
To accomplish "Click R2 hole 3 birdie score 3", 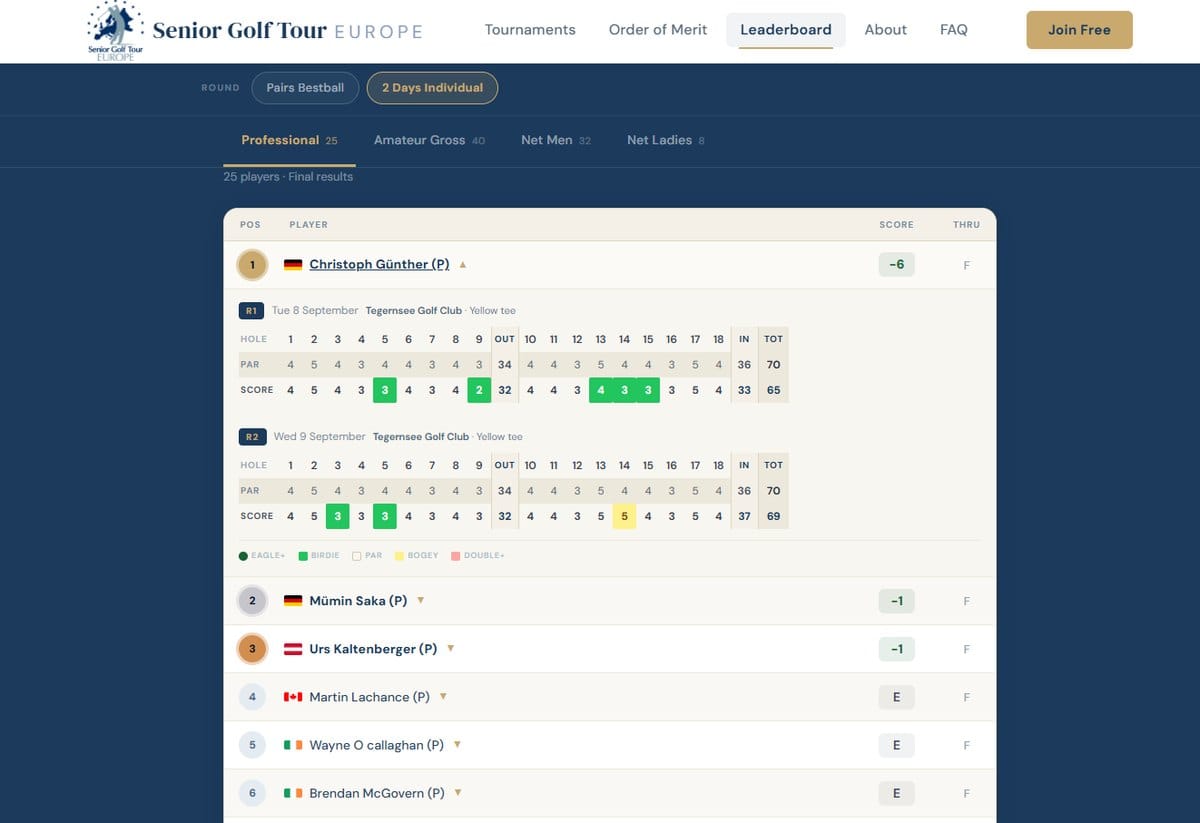I will (x=338, y=516).
